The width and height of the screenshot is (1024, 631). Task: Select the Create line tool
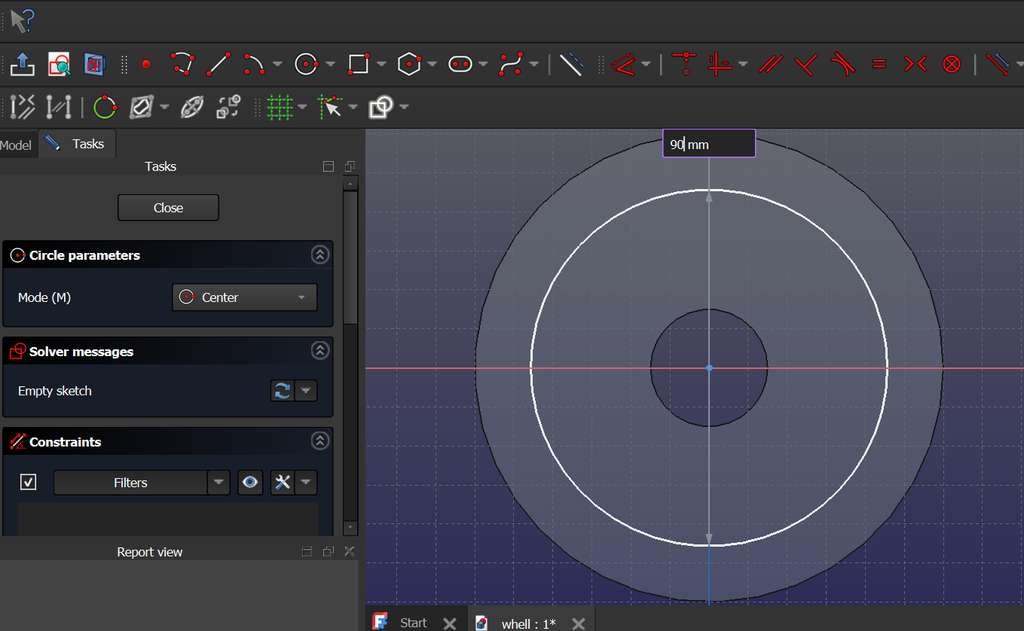pos(218,64)
